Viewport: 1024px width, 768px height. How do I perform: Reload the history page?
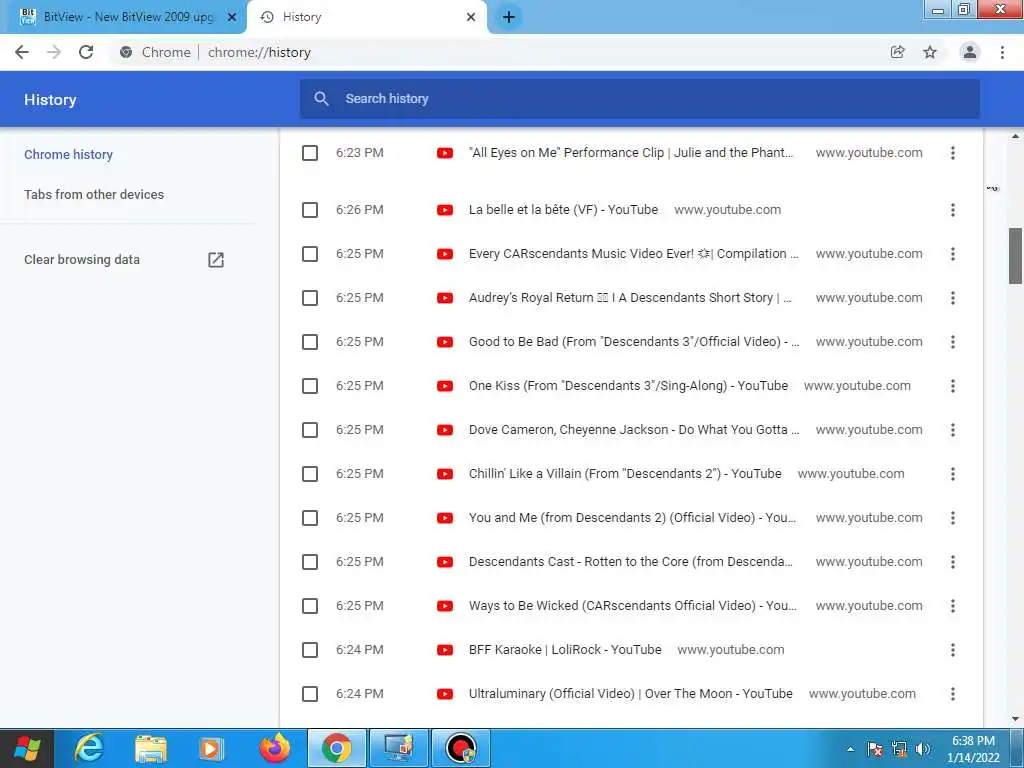click(x=86, y=52)
